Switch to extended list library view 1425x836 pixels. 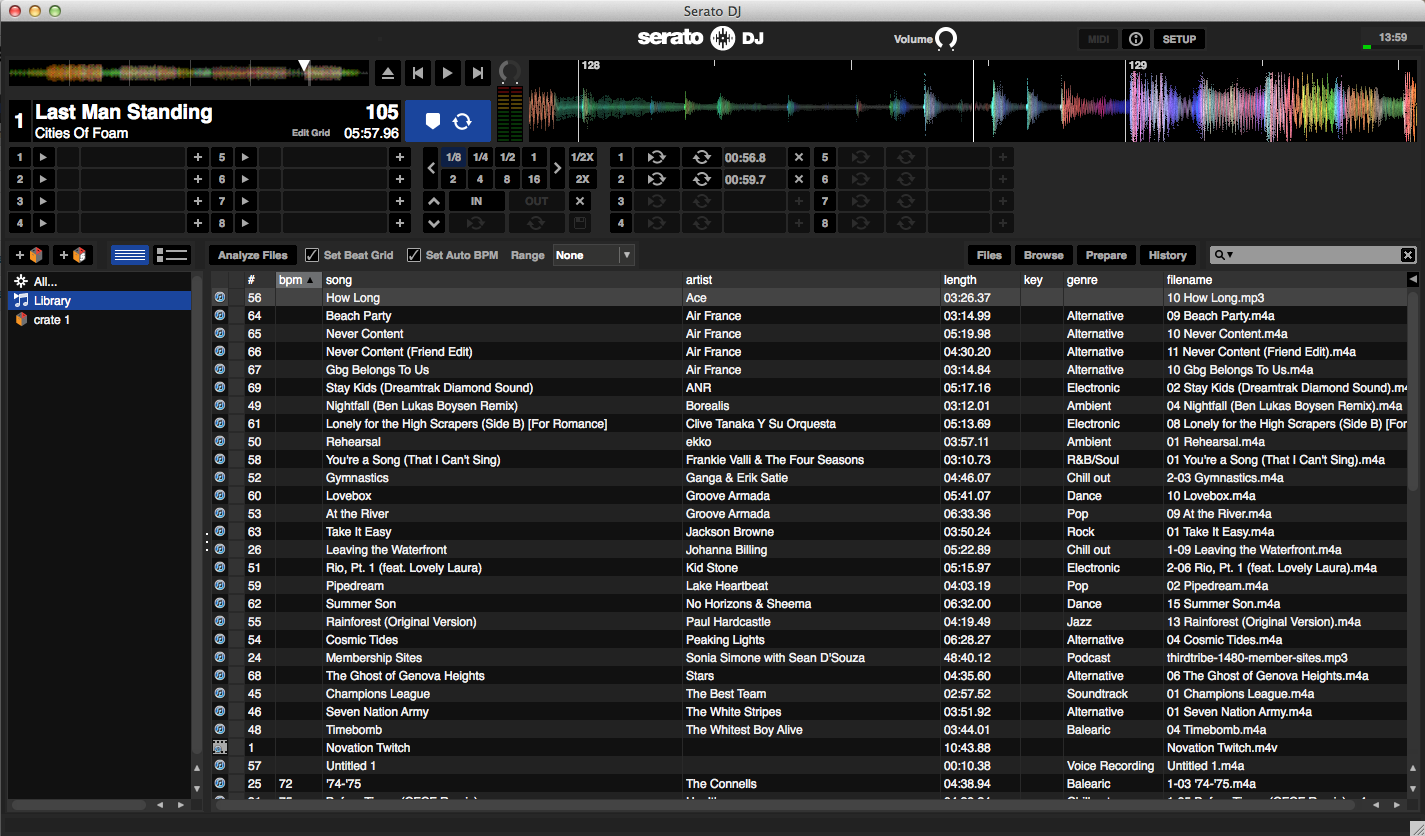(172, 255)
